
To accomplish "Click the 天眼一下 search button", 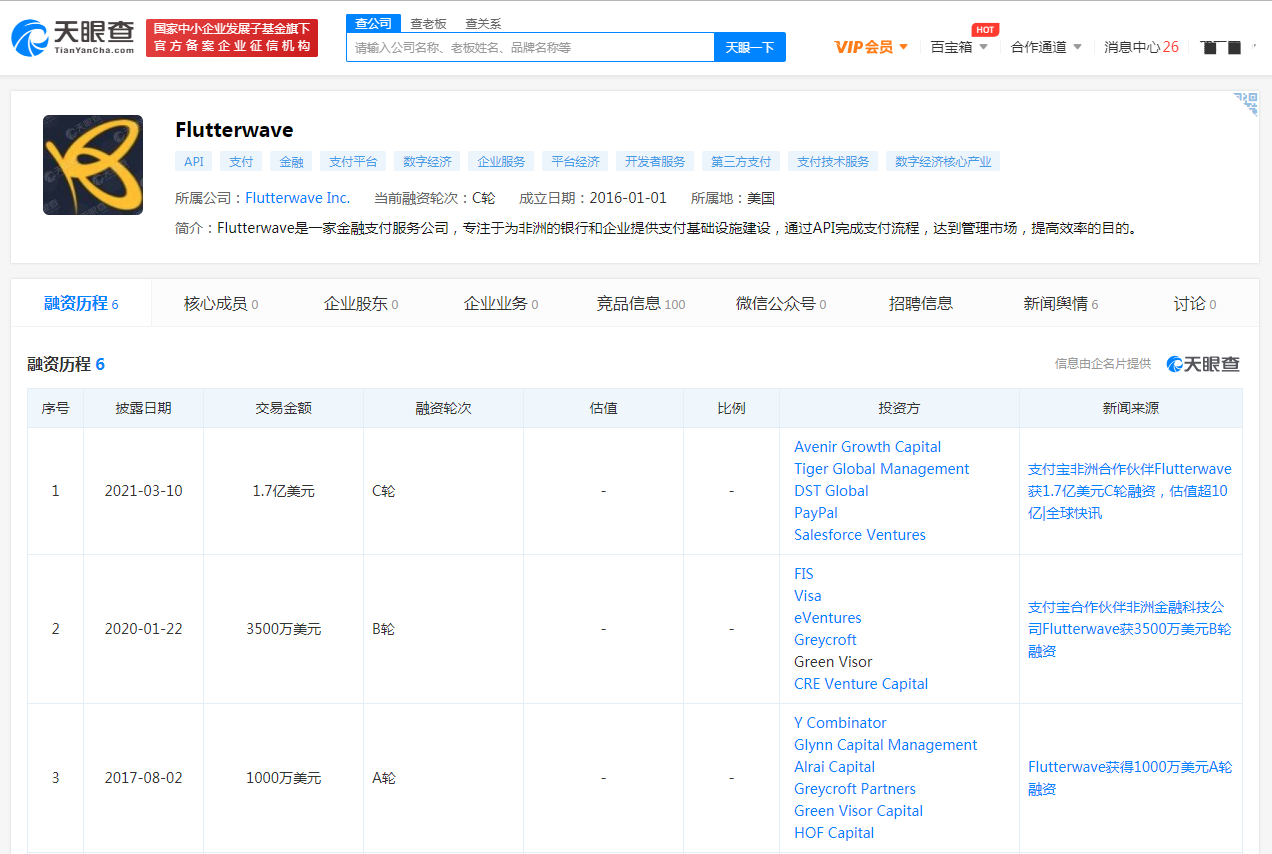I will [750, 47].
